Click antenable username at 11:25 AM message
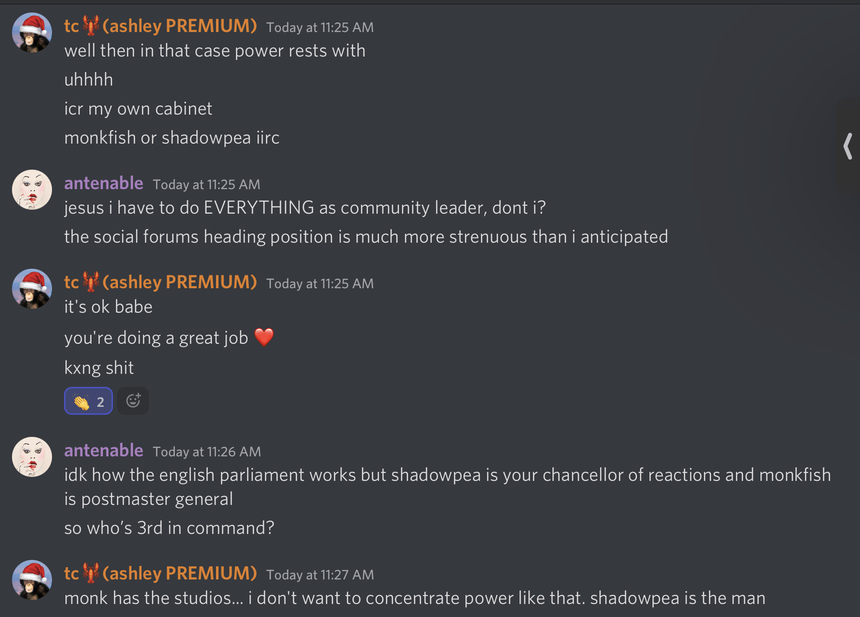This screenshot has width=860, height=617. [x=104, y=183]
